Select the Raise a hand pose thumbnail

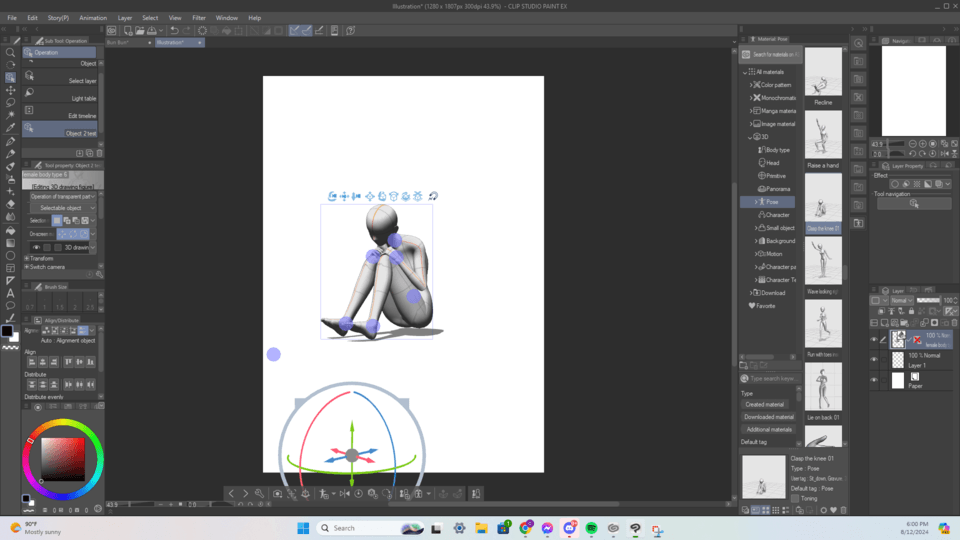click(823, 135)
